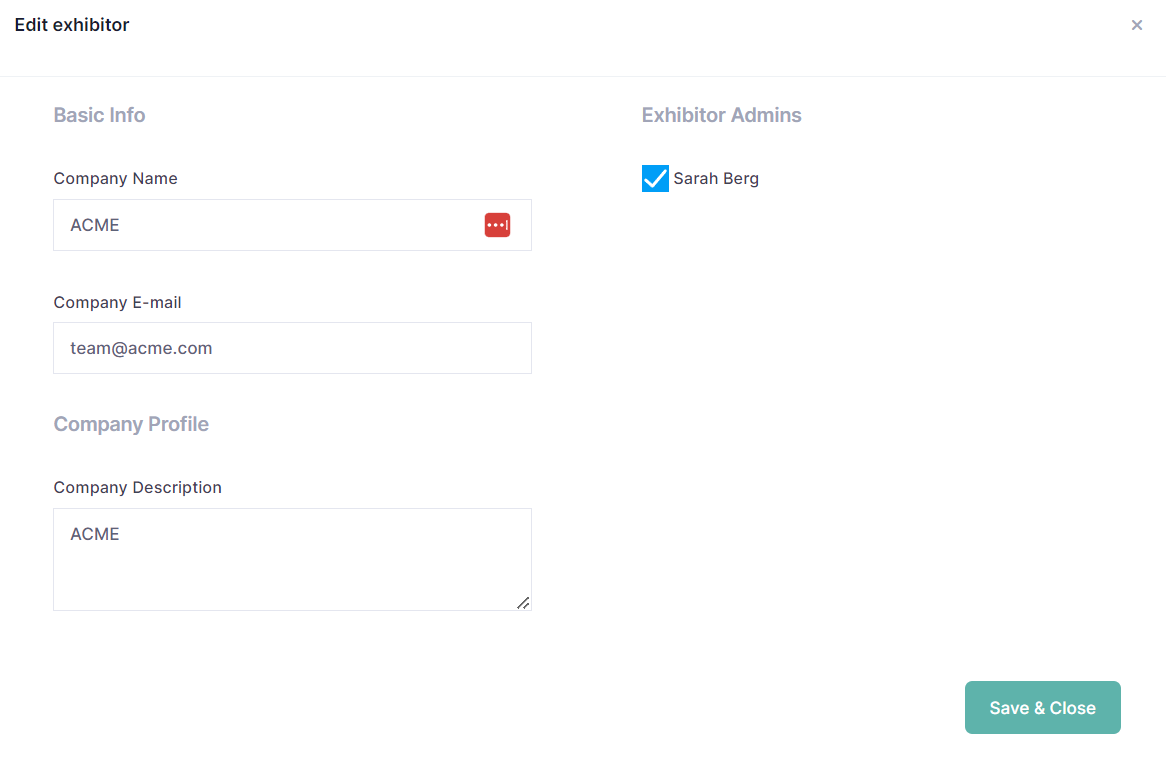The height and width of the screenshot is (770, 1166).
Task: Click the Sarah Berg name label
Action: pyautogui.click(x=716, y=179)
